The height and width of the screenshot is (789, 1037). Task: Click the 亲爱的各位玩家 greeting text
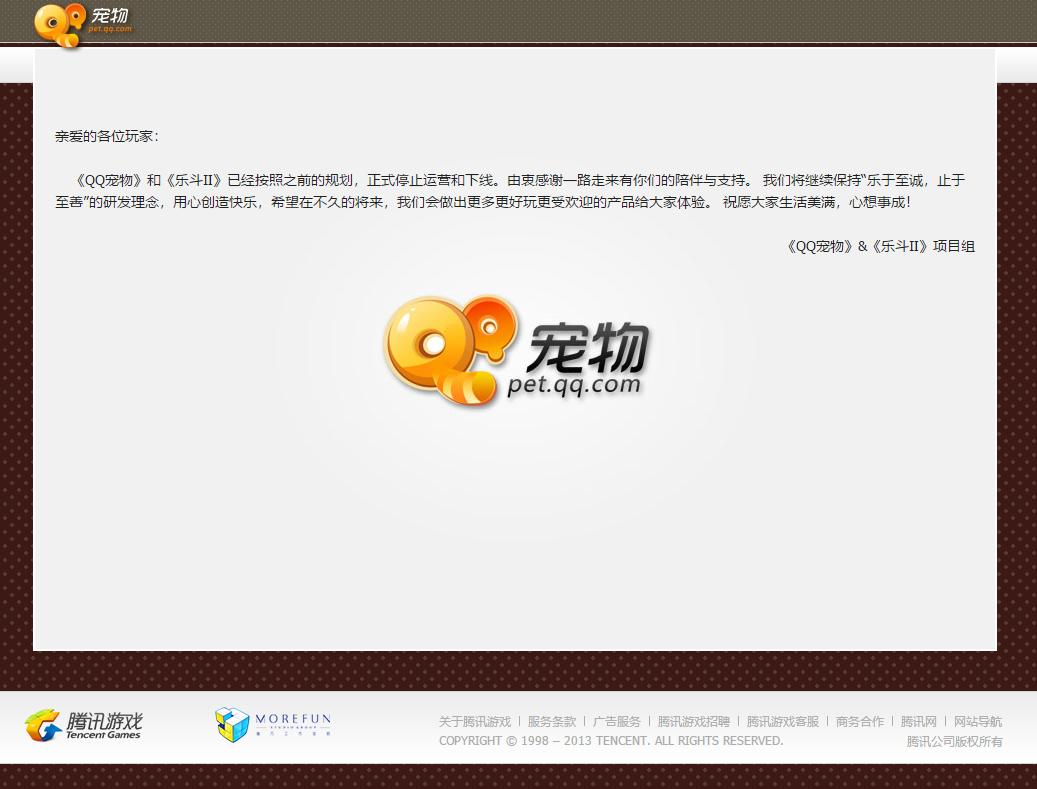pos(106,136)
